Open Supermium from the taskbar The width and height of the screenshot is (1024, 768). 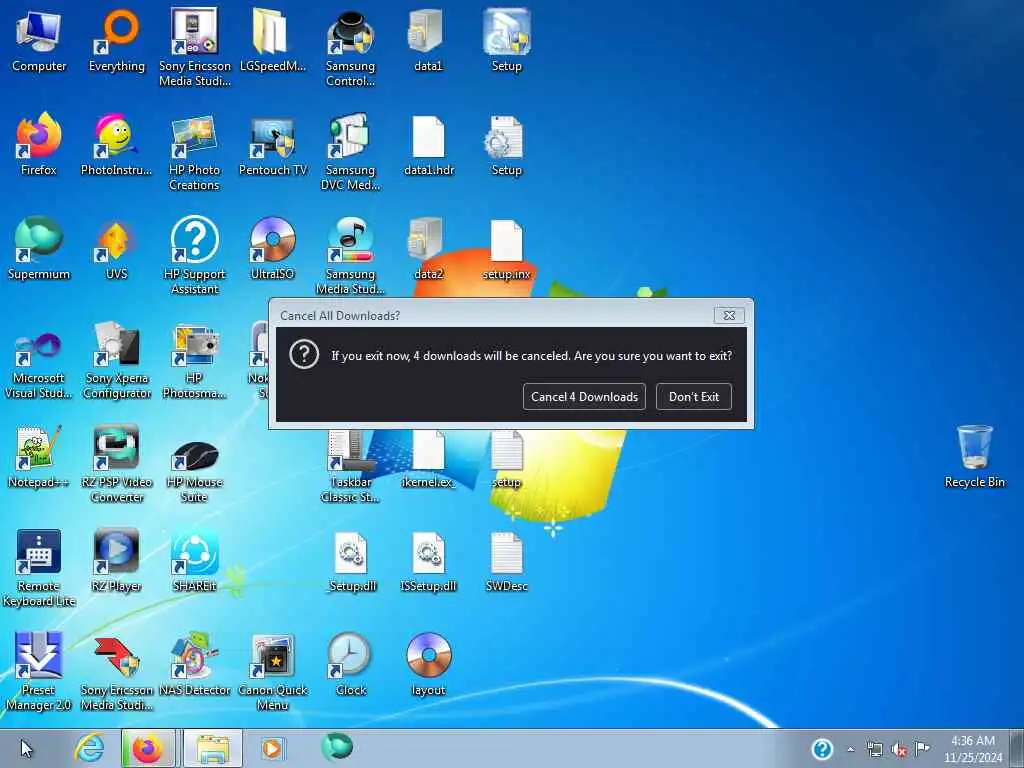pos(337,747)
